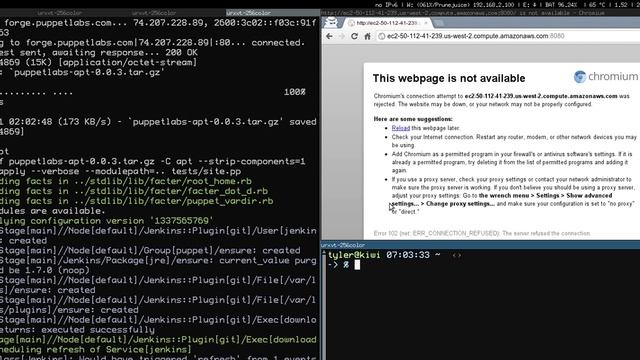Click the 'refresh of Service[jenkins]' line

pos(96,349)
